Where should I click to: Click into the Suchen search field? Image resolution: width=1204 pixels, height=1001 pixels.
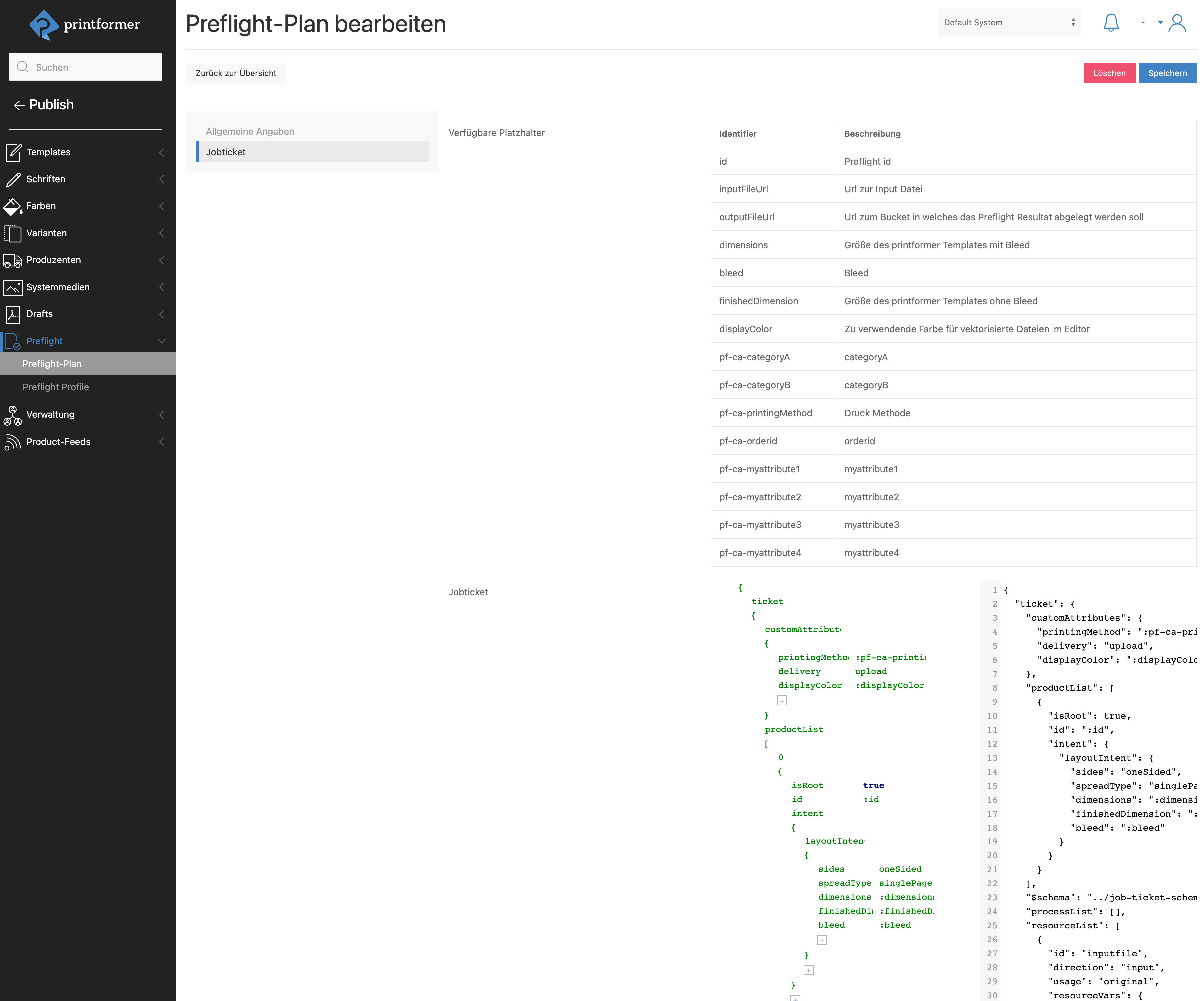[x=86, y=67]
